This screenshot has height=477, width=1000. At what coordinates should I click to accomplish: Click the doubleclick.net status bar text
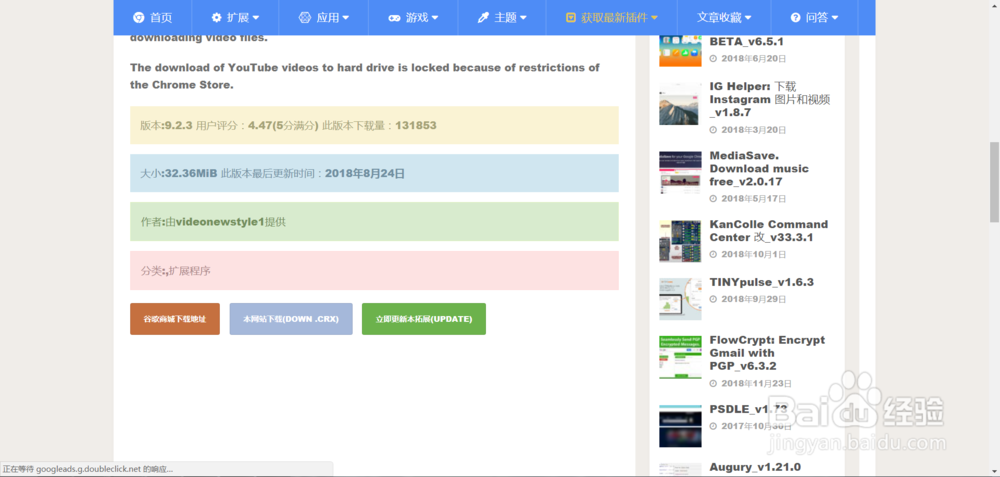[88, 469]
